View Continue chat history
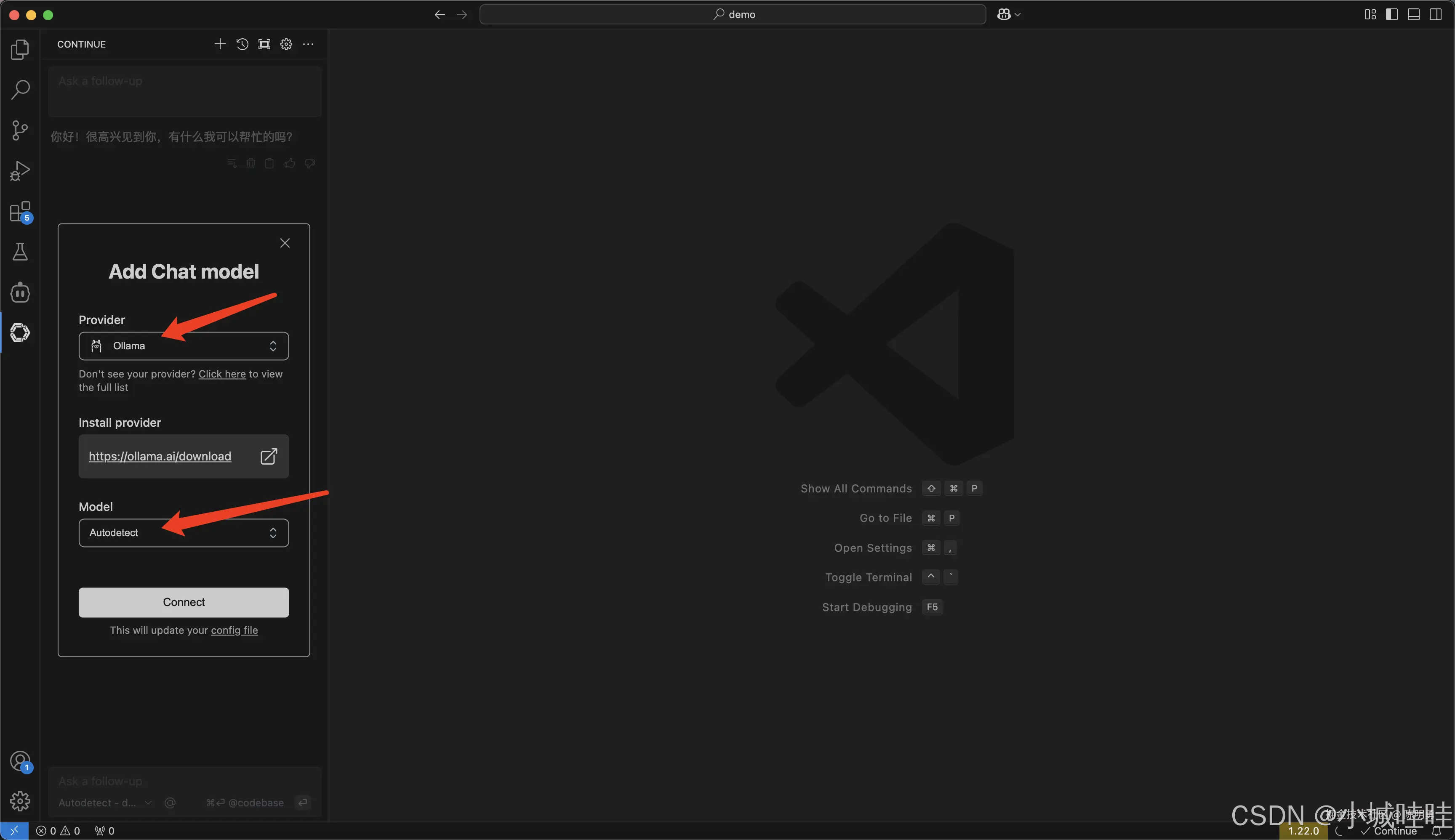The height and width of the screenshot is (840, 1455). (x=242, y=45)
